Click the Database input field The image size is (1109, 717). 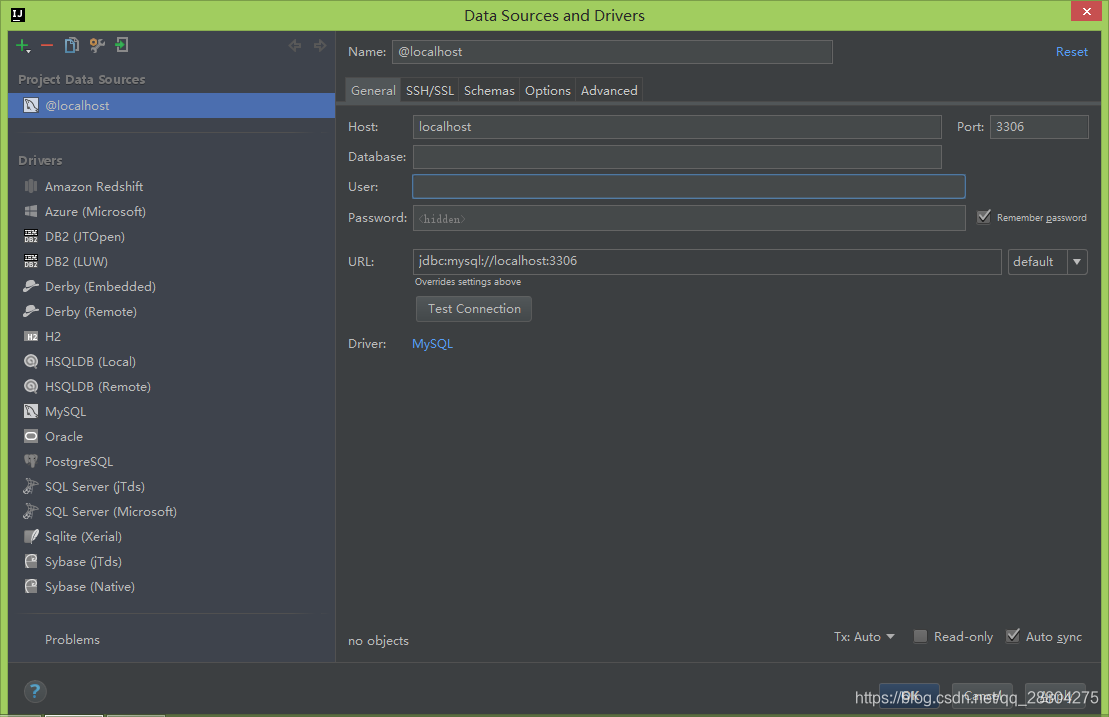click(x=677, y=157)
